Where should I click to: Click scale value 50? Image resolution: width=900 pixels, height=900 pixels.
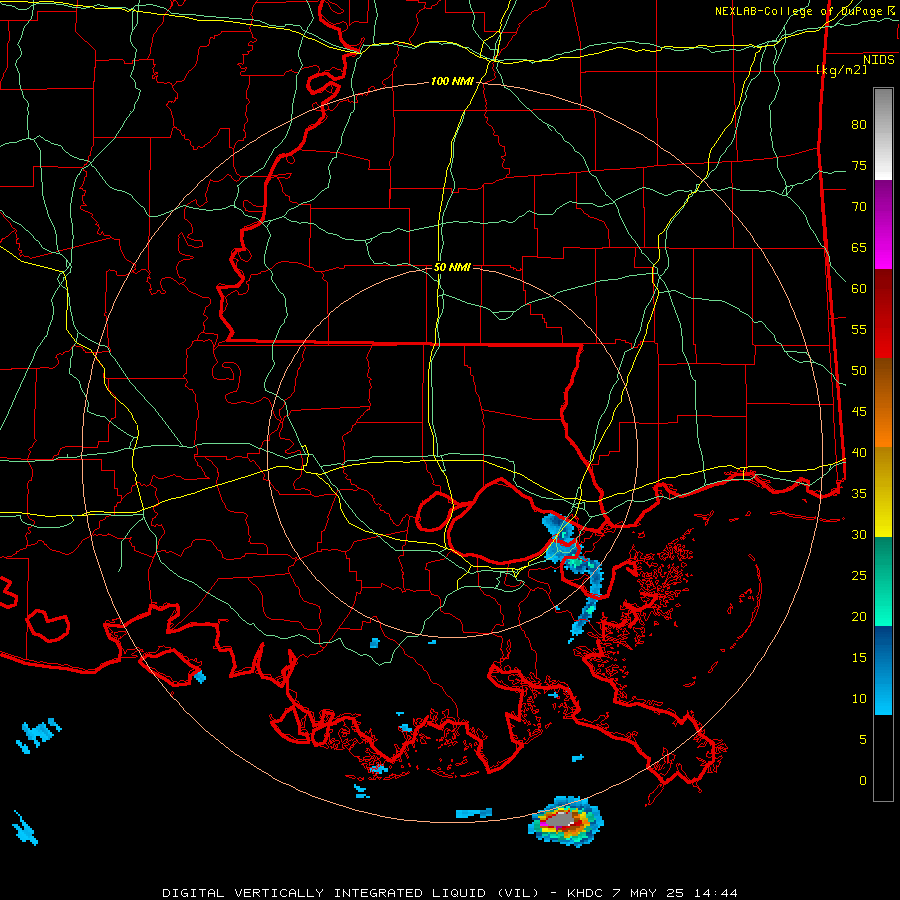tap(859, 371)
